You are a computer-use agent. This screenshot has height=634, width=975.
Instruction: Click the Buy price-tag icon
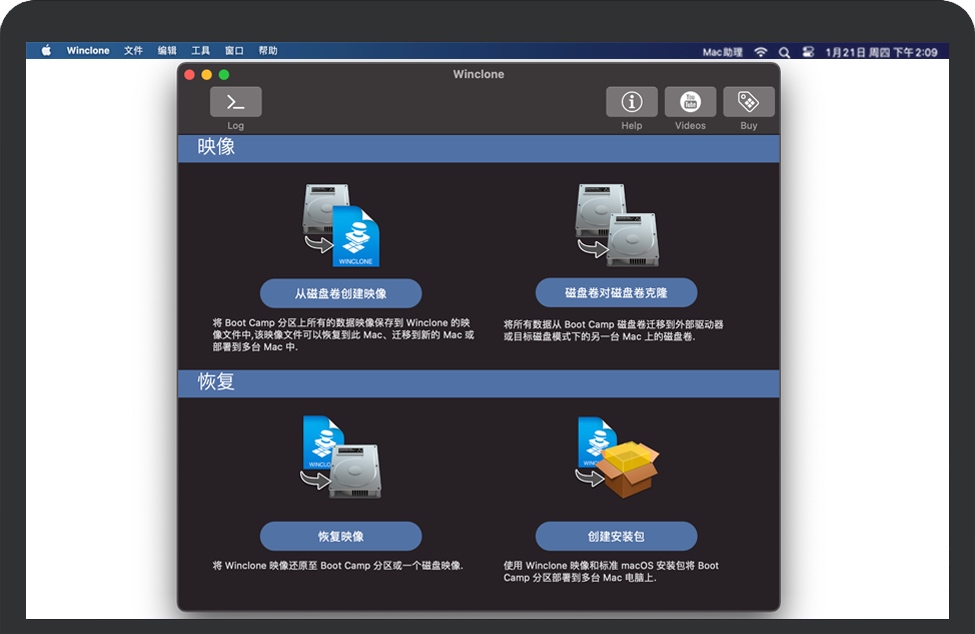tap(748, 101)
